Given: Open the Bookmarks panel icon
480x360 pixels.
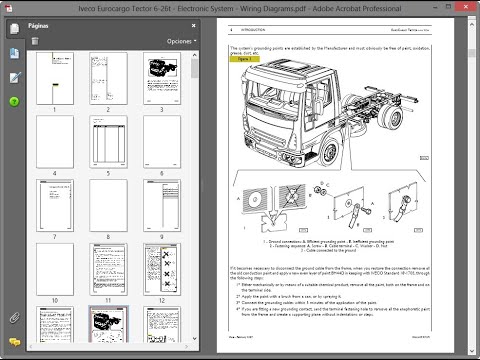Looking at the screenshot, I should coord(14,53).
